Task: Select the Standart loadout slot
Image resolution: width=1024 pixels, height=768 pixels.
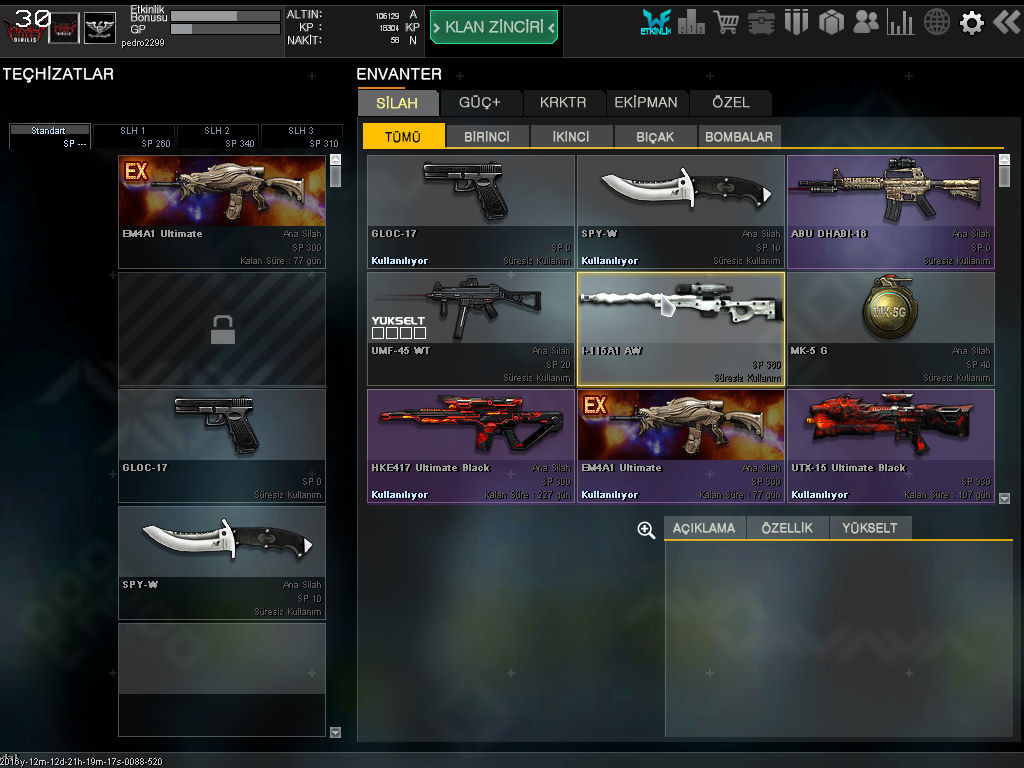Action: (50, 136)
